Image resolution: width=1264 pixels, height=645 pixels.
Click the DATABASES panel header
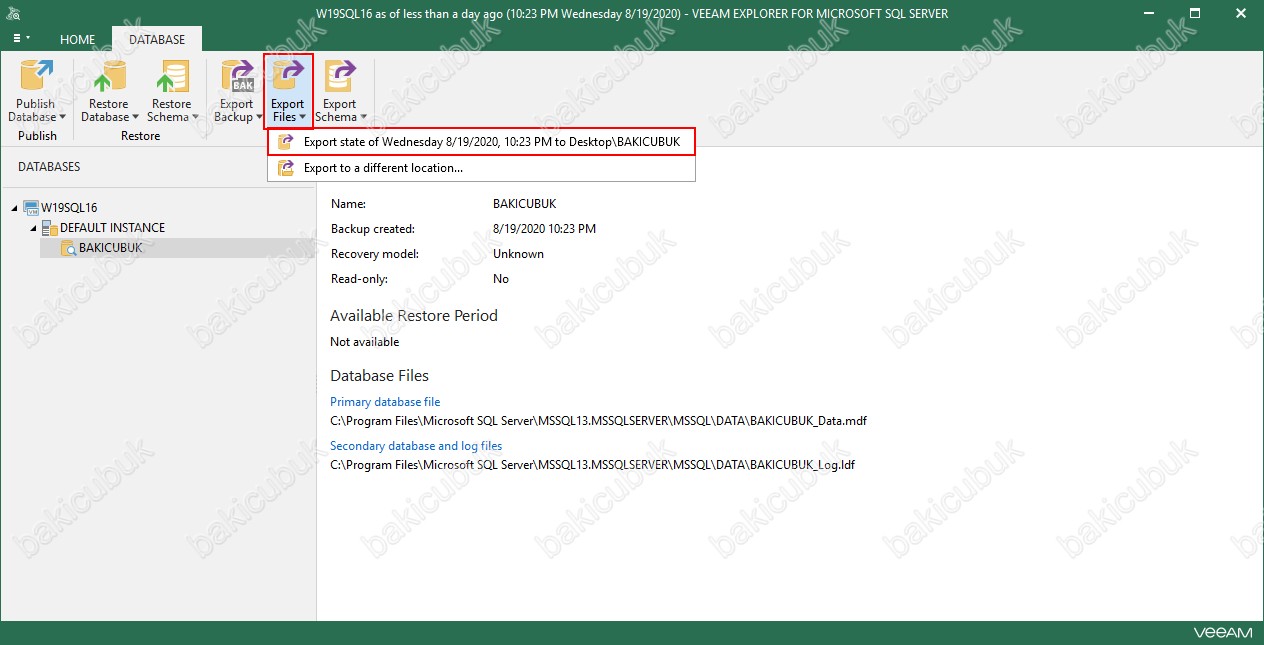(49, 167)
